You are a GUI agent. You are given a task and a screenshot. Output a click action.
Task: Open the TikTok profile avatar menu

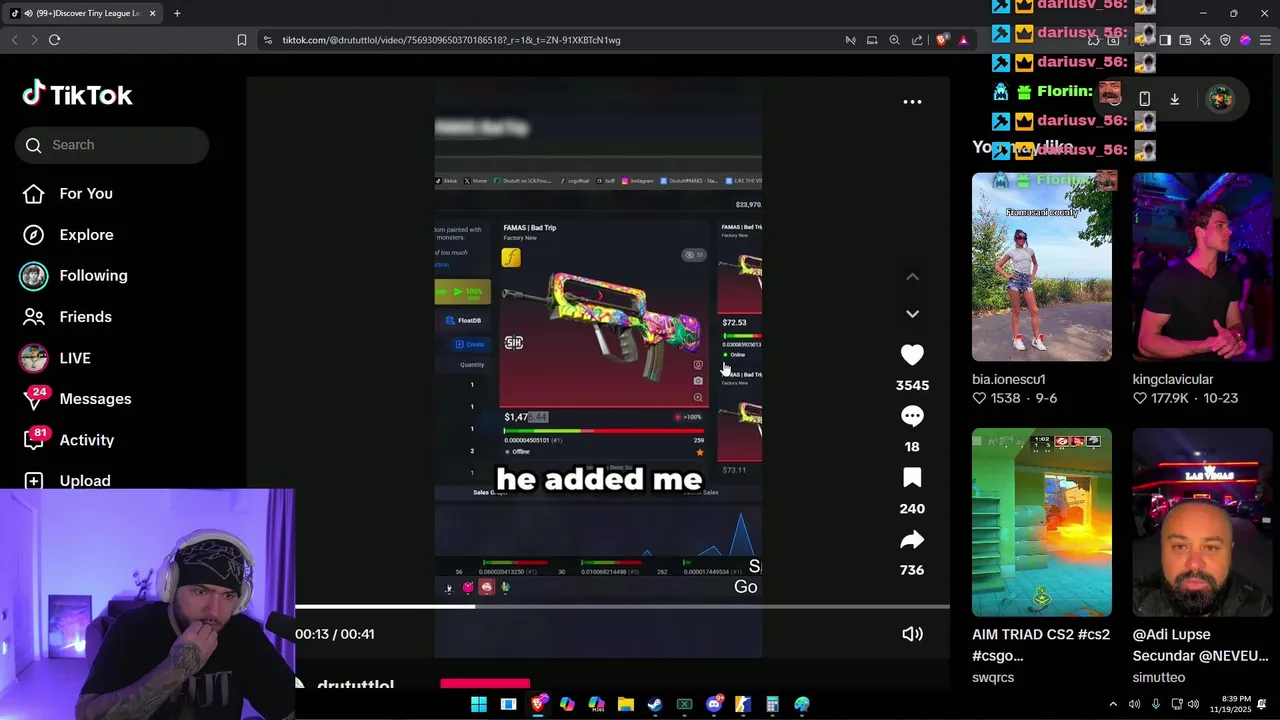(1219, 99)
